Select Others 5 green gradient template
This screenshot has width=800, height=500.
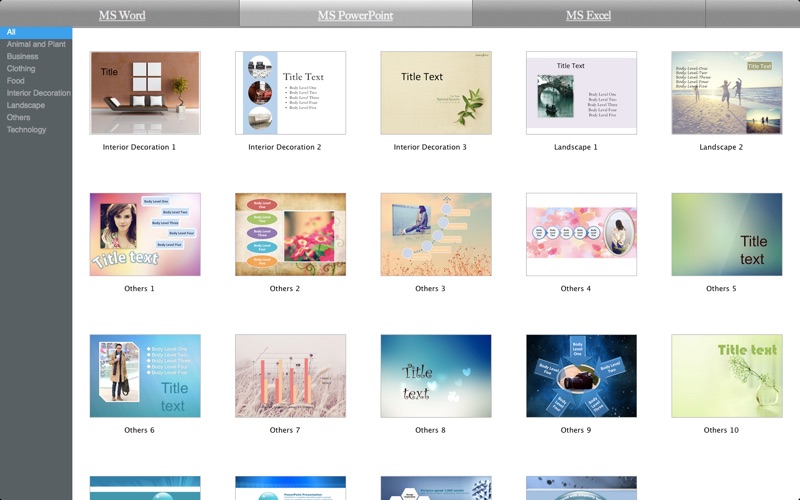click(x=727, y=234)
